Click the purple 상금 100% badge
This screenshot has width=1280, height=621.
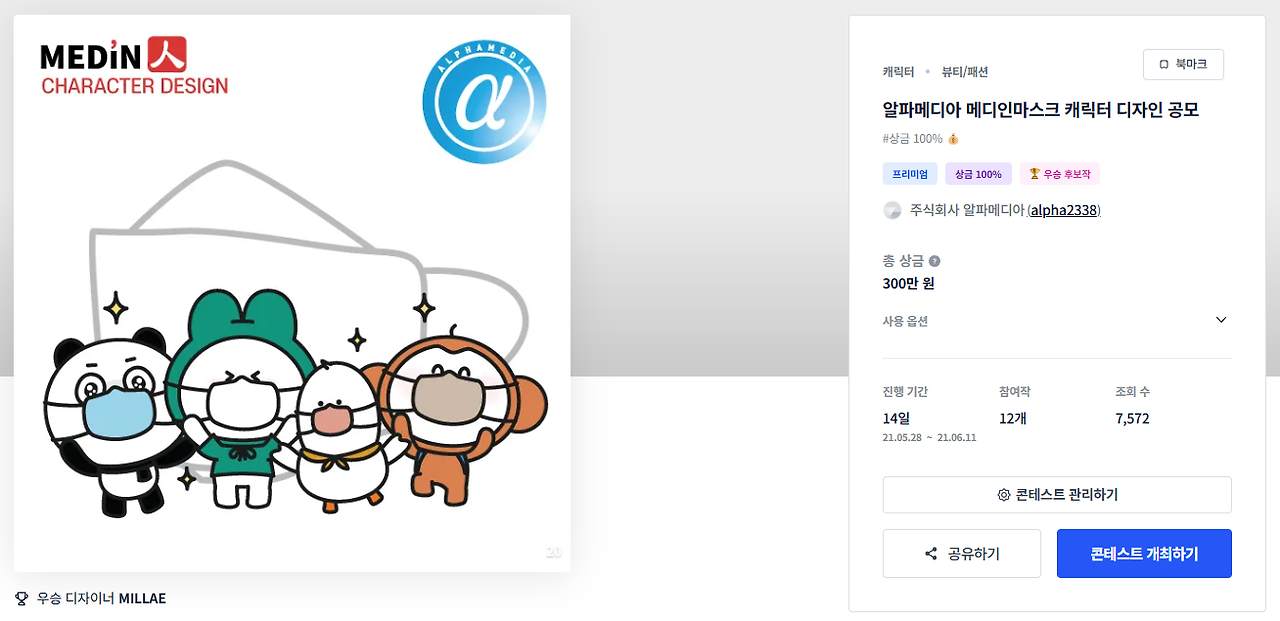click(978, 174)
